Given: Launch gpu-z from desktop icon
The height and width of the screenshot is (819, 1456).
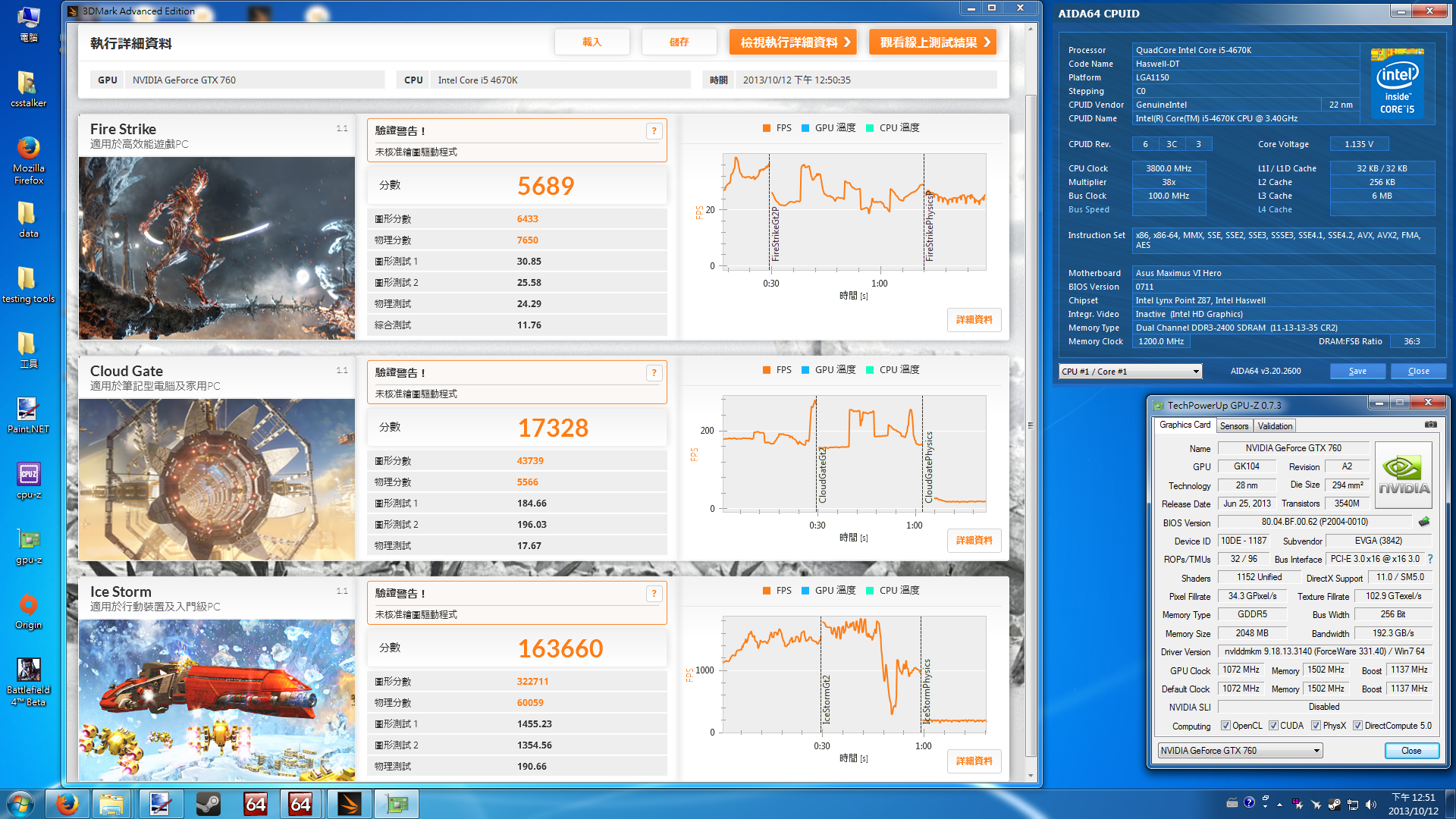Looking at the screenshot, I should tap(28, 546).
